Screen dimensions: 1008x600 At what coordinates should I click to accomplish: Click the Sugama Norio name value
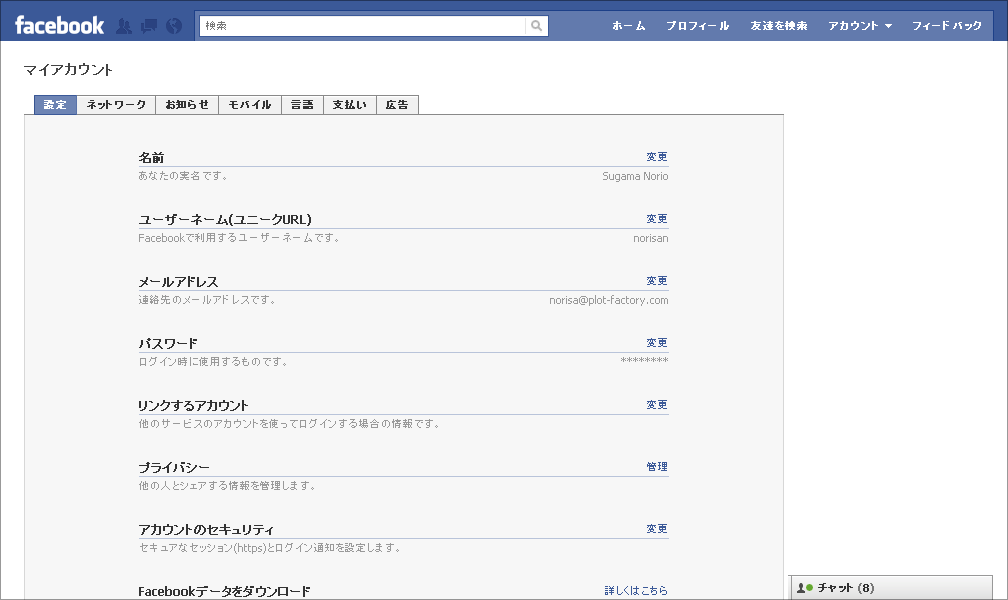635,176
